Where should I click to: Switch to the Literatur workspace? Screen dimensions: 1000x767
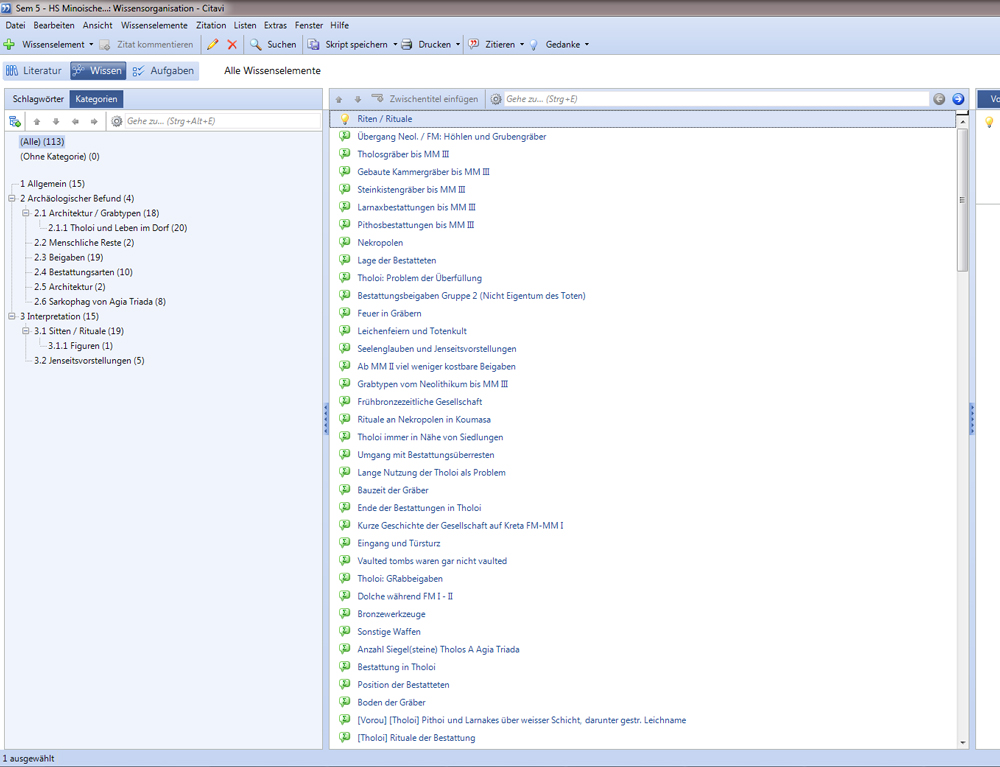pos(34,71)
